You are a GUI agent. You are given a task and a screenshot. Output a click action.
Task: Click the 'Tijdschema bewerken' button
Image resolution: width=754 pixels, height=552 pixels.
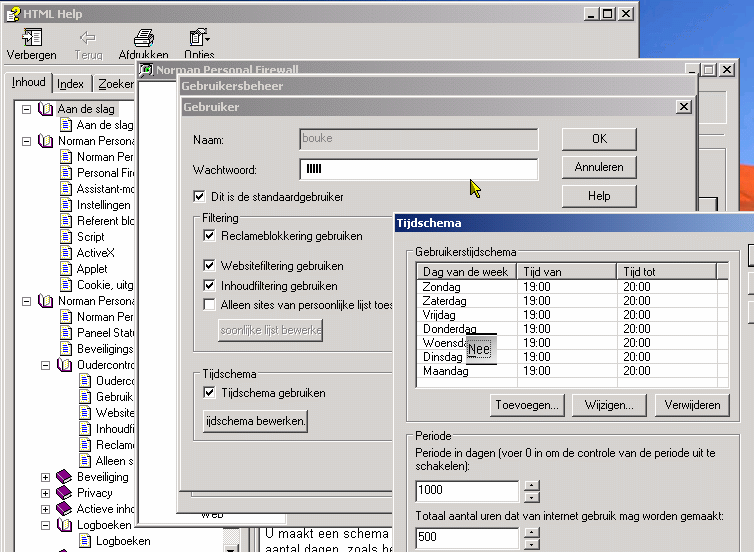click(x=255, y=421)
